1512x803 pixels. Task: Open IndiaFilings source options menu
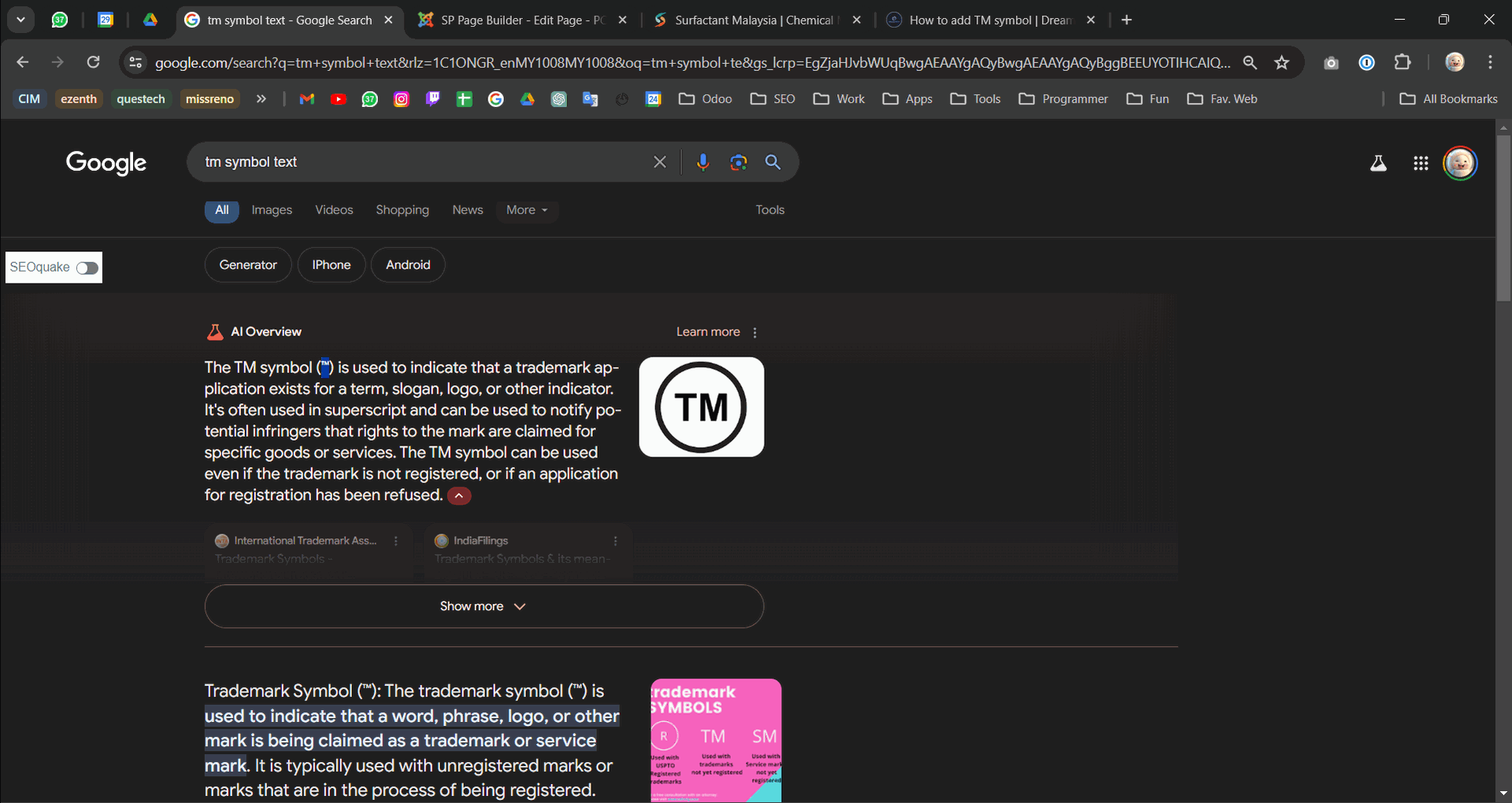click(x=616, y=541)
